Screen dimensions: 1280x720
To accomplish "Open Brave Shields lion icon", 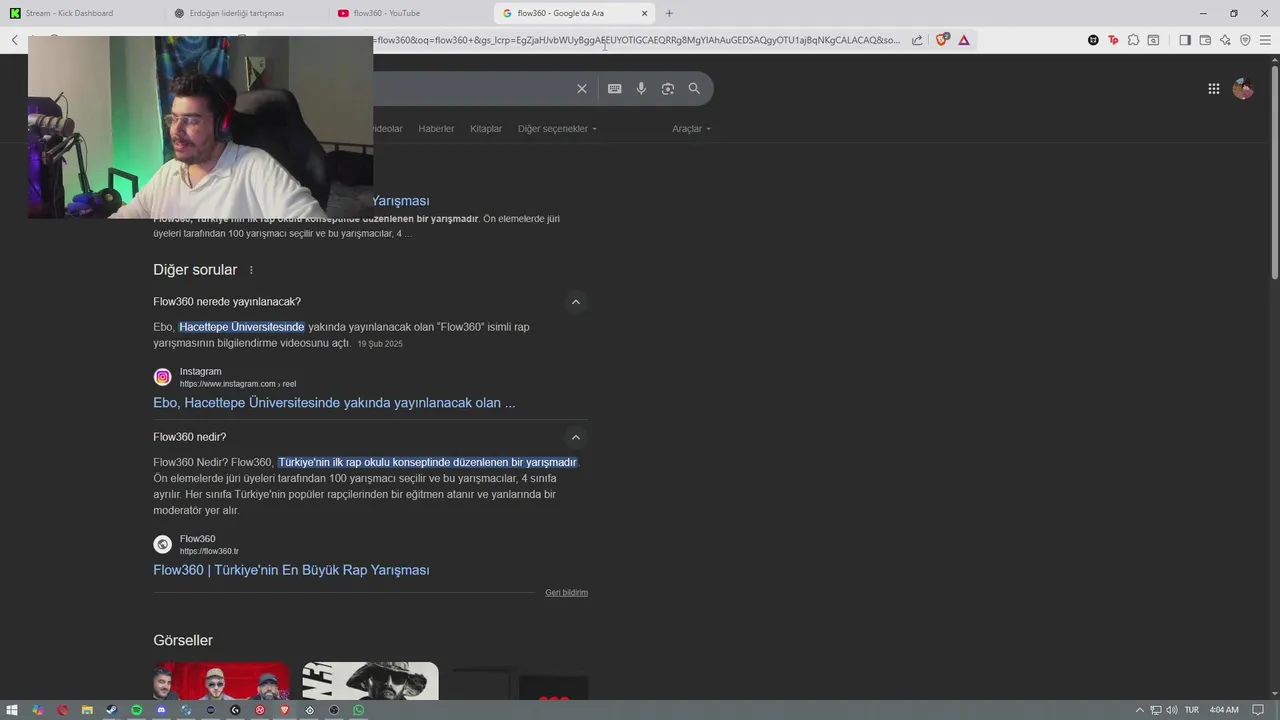I will coord(941,40).
